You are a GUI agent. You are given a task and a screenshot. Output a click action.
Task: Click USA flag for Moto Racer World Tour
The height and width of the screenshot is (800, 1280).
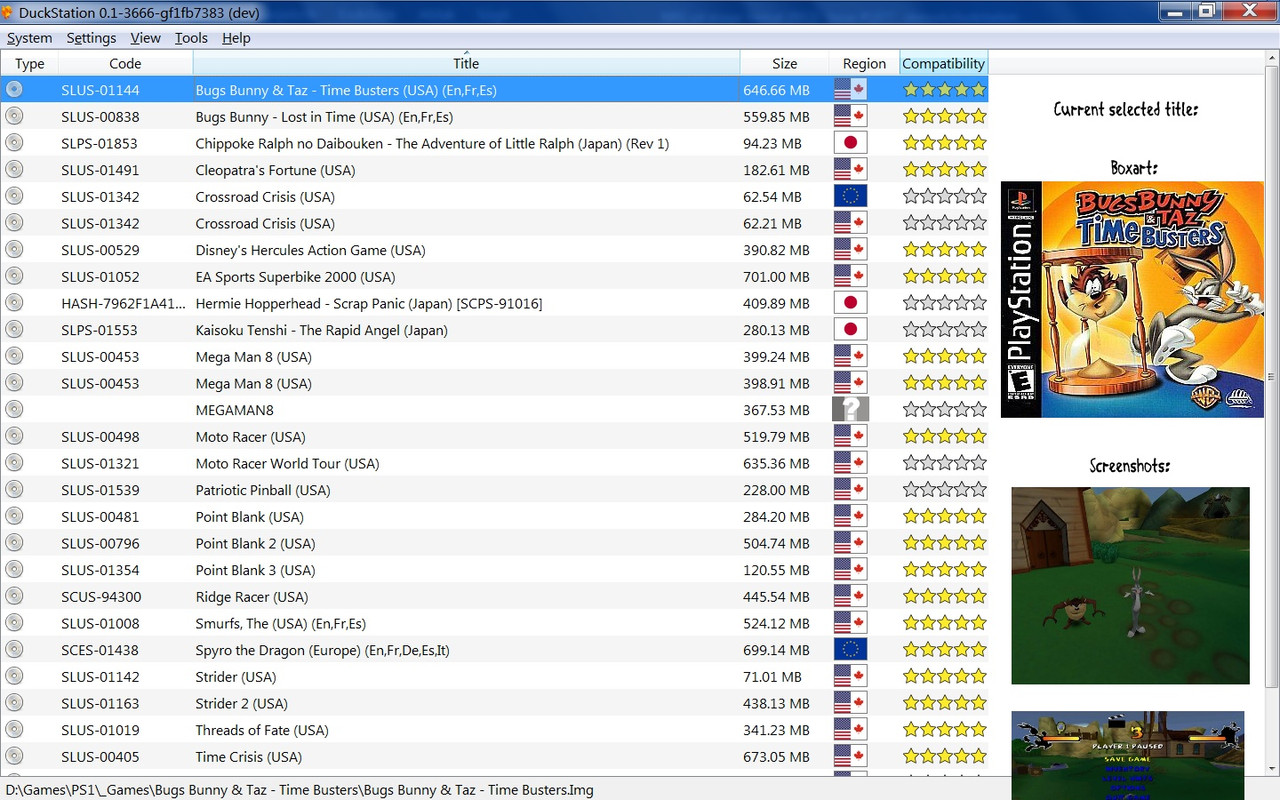tap(850, 463)
